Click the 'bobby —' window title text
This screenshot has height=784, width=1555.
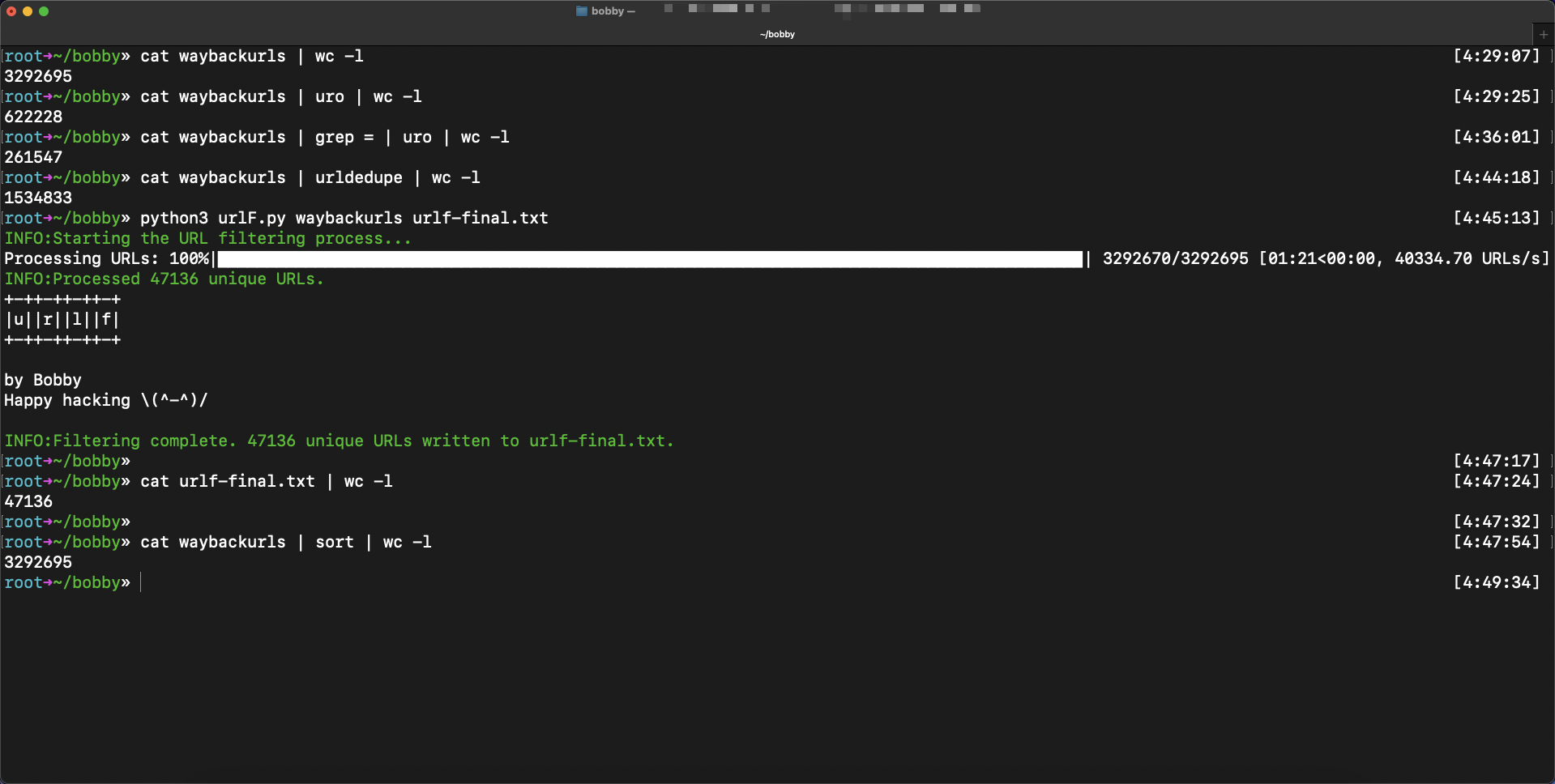[x=613, y=11]
